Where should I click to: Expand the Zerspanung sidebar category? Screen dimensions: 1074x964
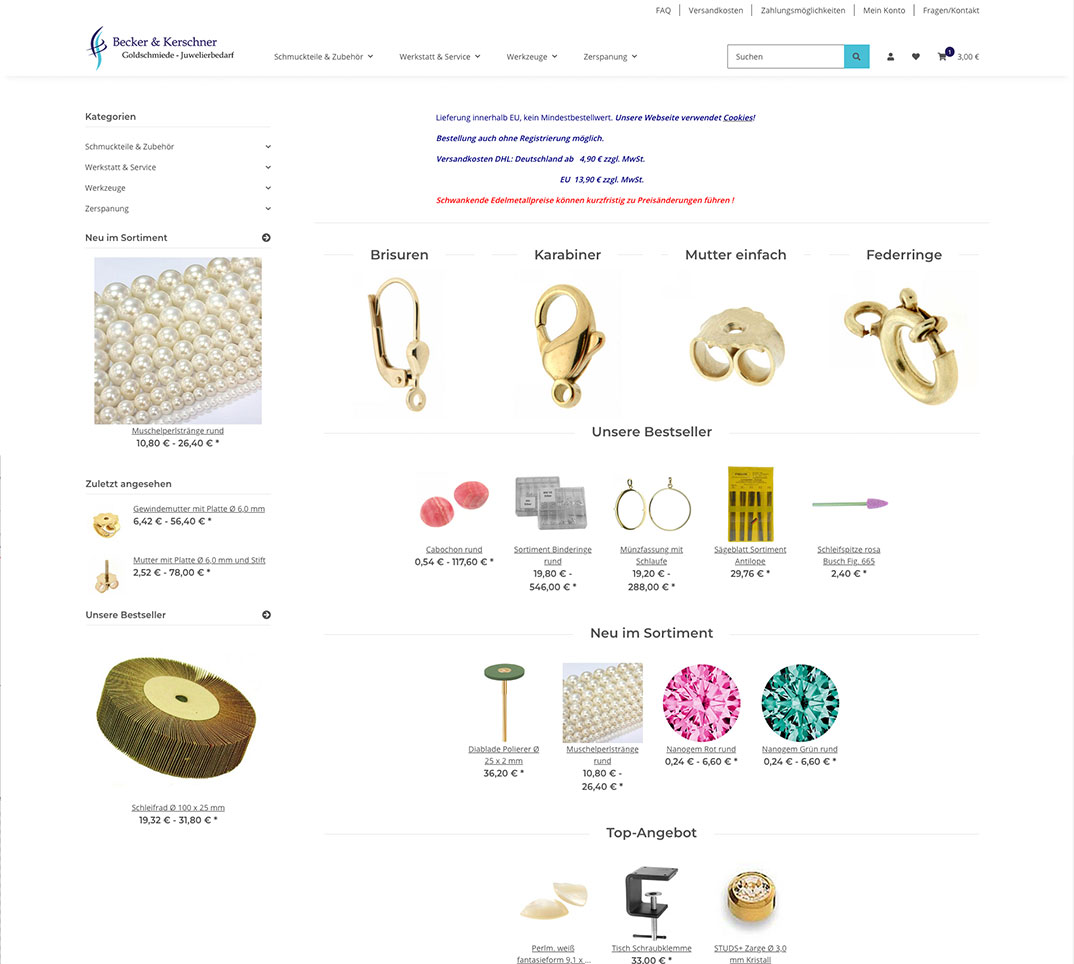(x=268, y=208)
